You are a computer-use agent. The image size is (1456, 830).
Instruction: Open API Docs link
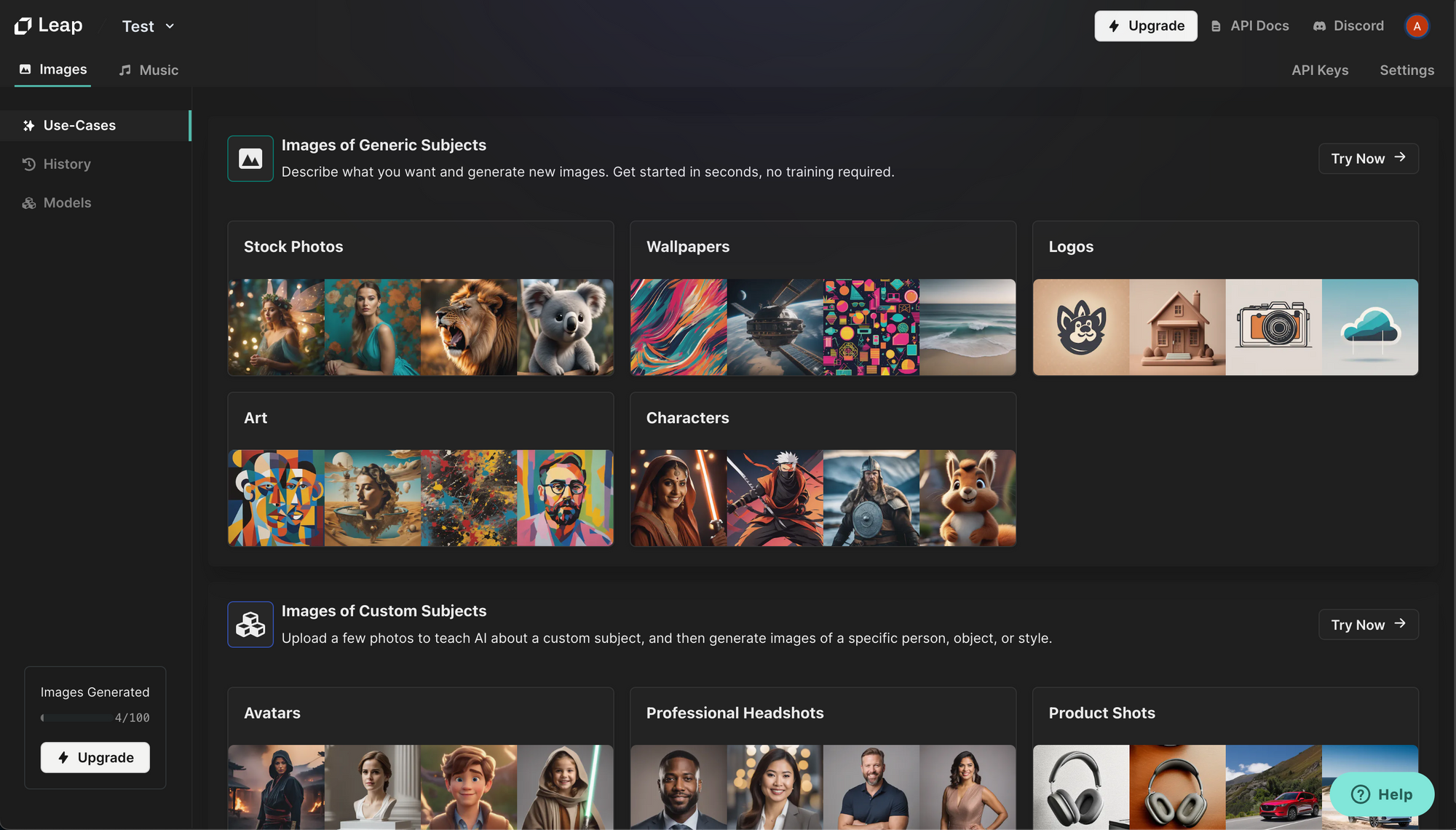(1249, 26)
